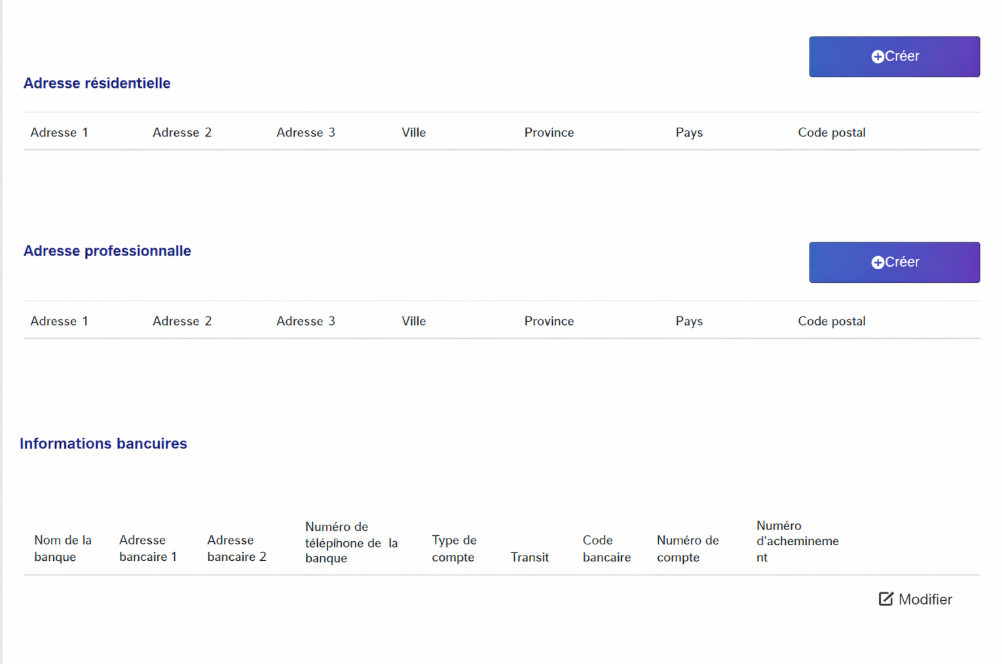Click the Province header in the Adresse professionnelle table

click(x=549, y=321)
